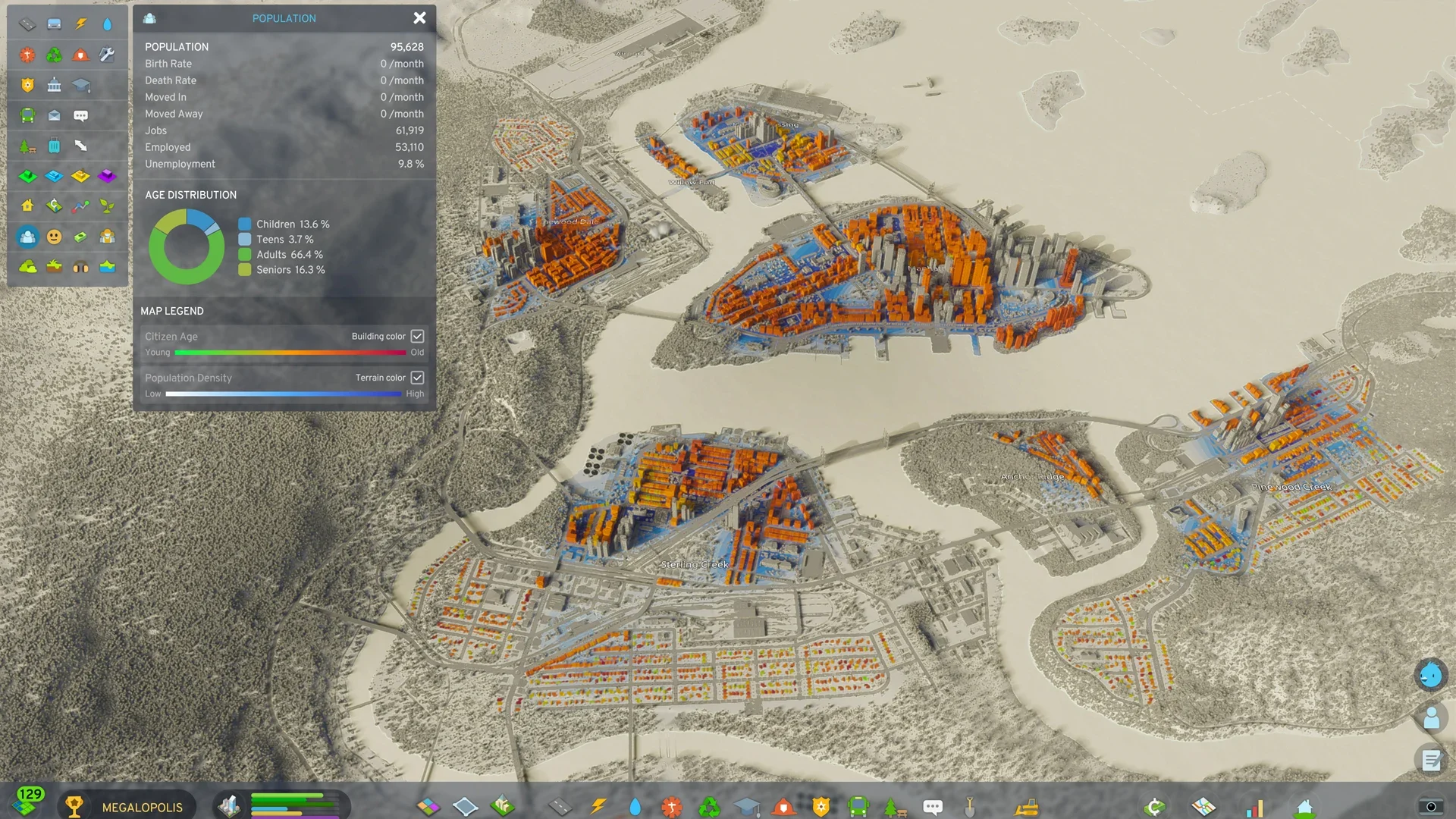Image resolution: width=1456 pixels, height=819 pixels.
Task: Toggle off the highlighted Population info view icon
Action: (27, 237)
